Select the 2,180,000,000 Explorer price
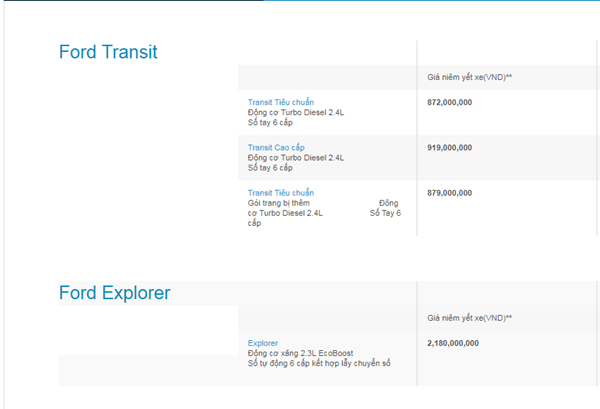This screenshot has height=409, width=600. (453, 343)
